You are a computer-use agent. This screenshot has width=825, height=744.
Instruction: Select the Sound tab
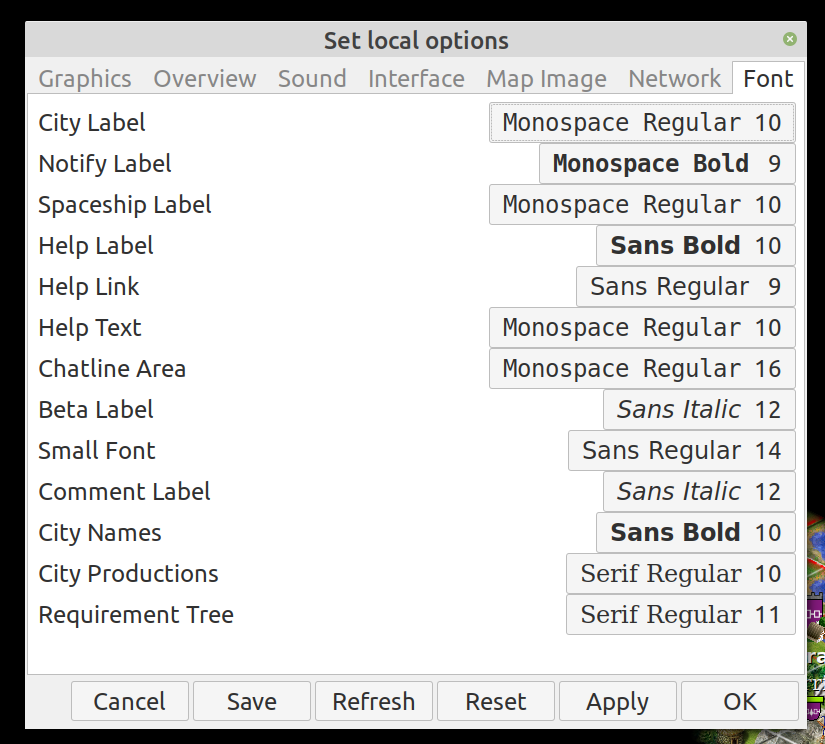tap(312, 79)
